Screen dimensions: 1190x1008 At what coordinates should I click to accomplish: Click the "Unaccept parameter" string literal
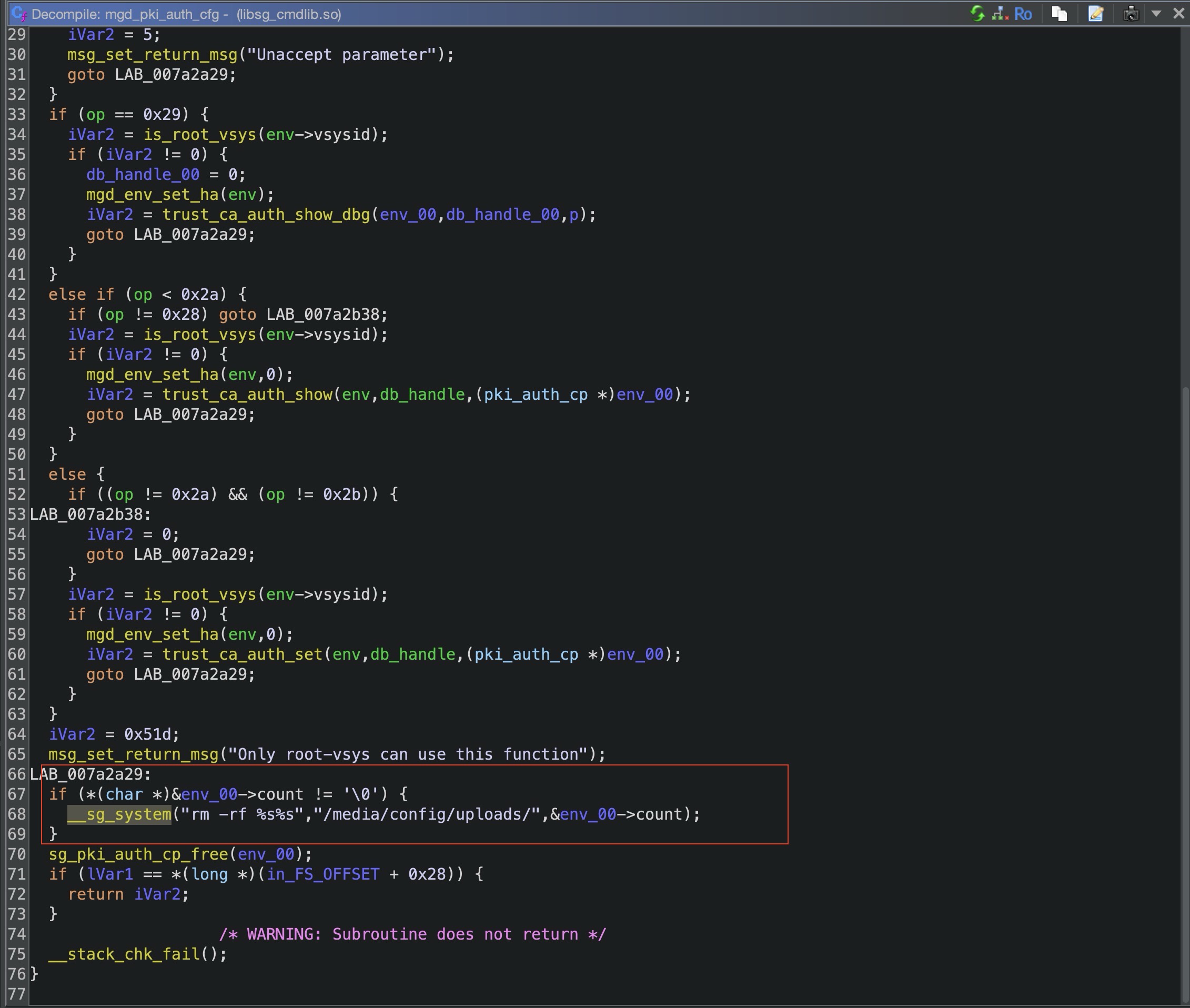pos(341,55)
